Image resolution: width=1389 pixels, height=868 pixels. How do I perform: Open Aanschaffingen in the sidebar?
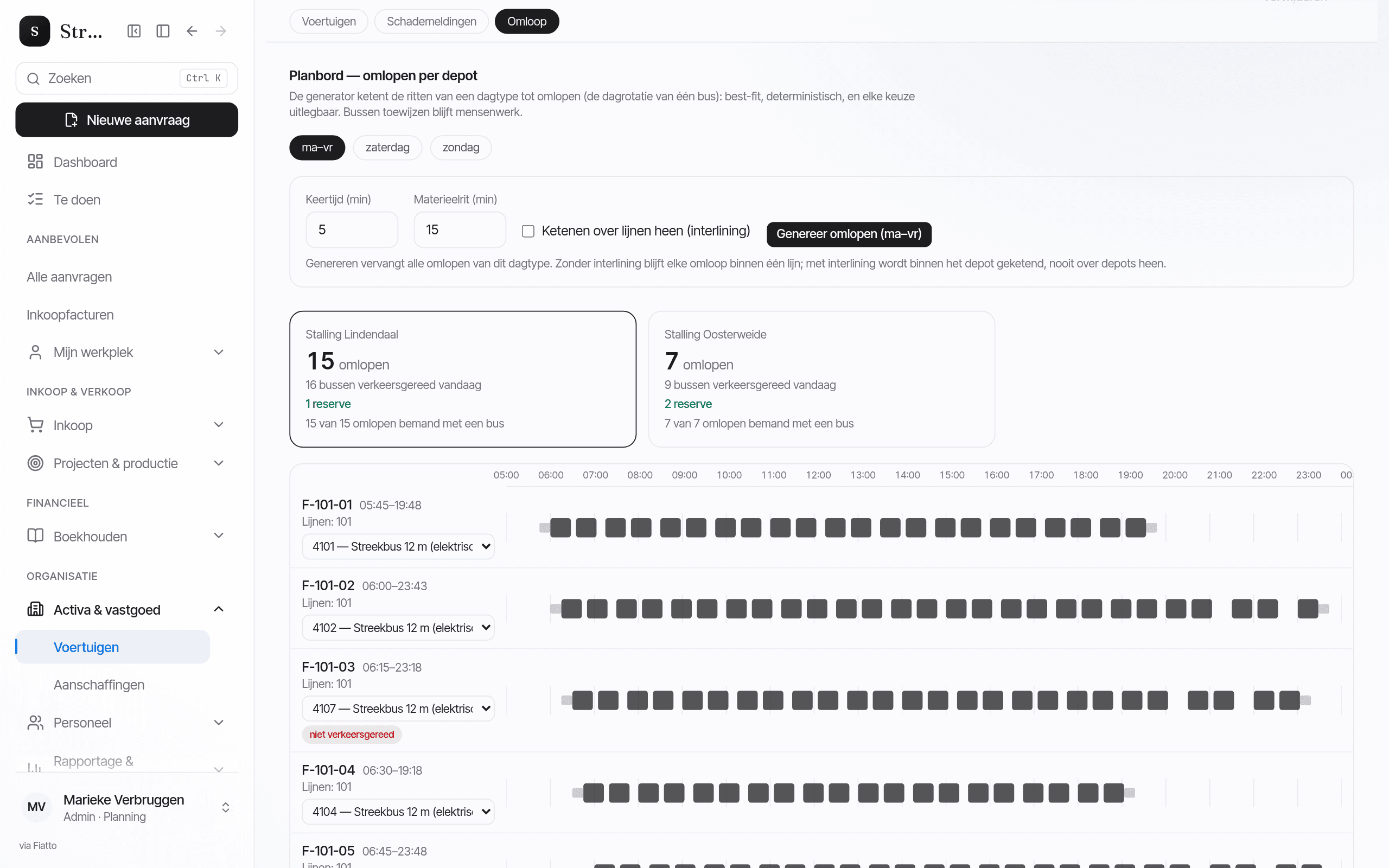[99, 685]
